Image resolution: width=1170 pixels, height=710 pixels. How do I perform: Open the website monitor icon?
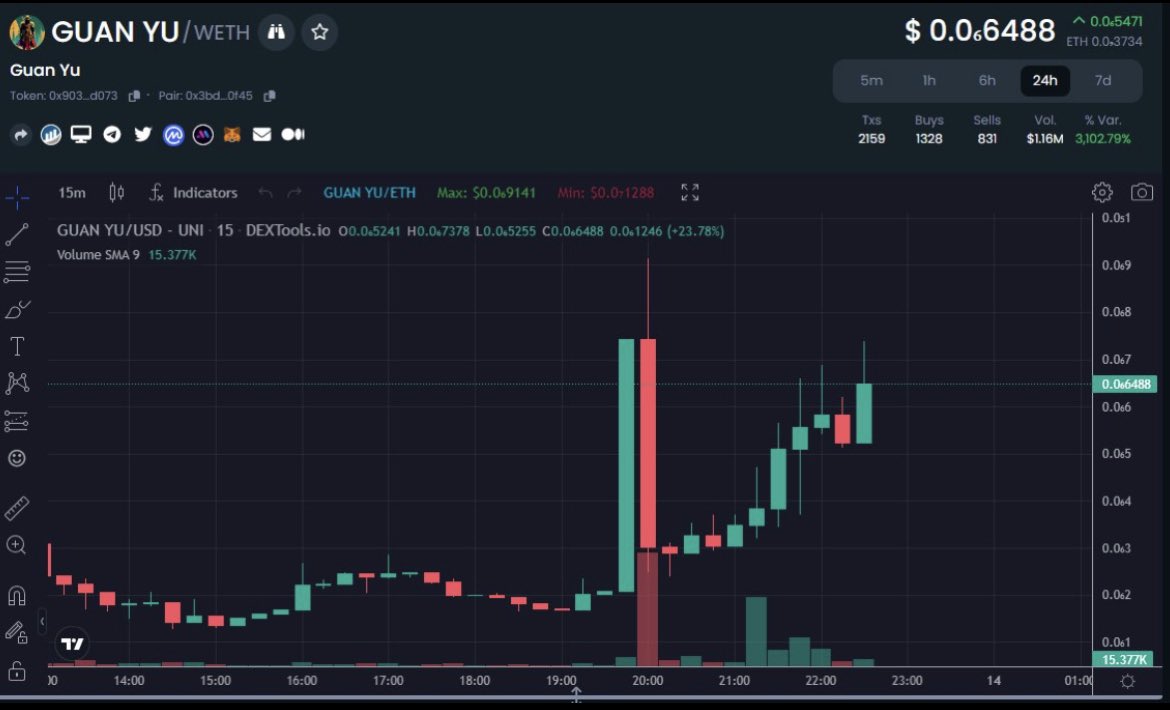pos(81,134)
